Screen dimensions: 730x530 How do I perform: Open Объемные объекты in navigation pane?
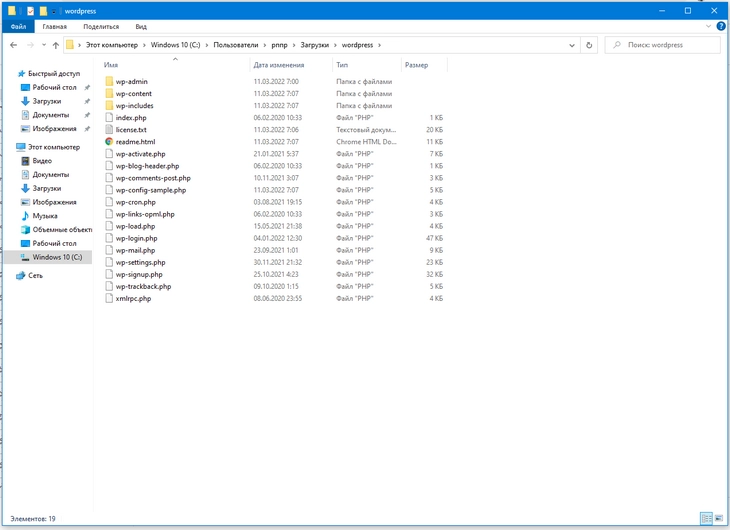coord(62,230)
